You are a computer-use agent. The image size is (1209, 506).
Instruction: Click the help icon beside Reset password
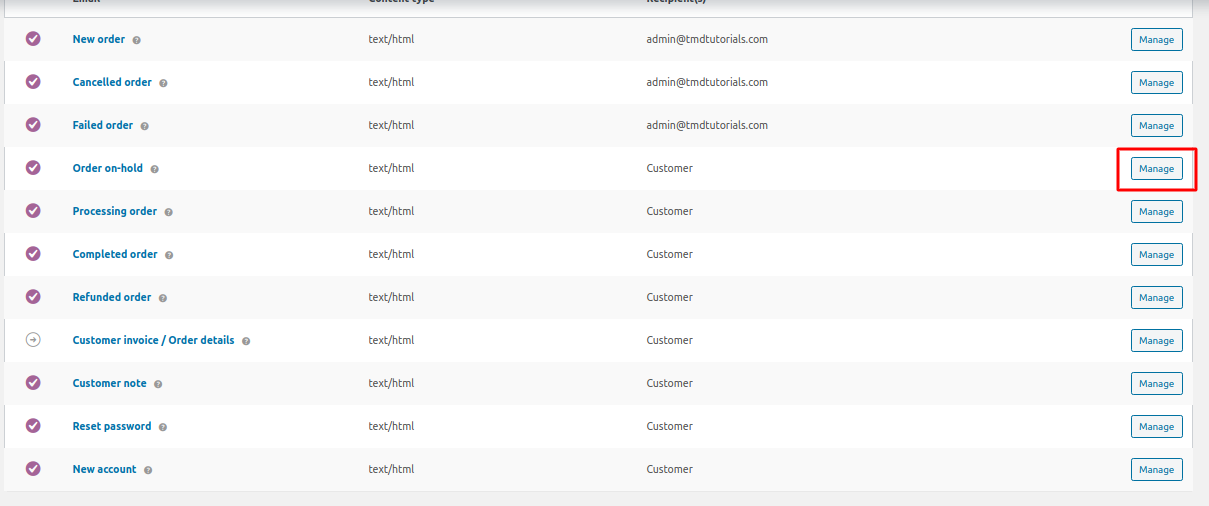pyautogui.click(x=163, y=427)
